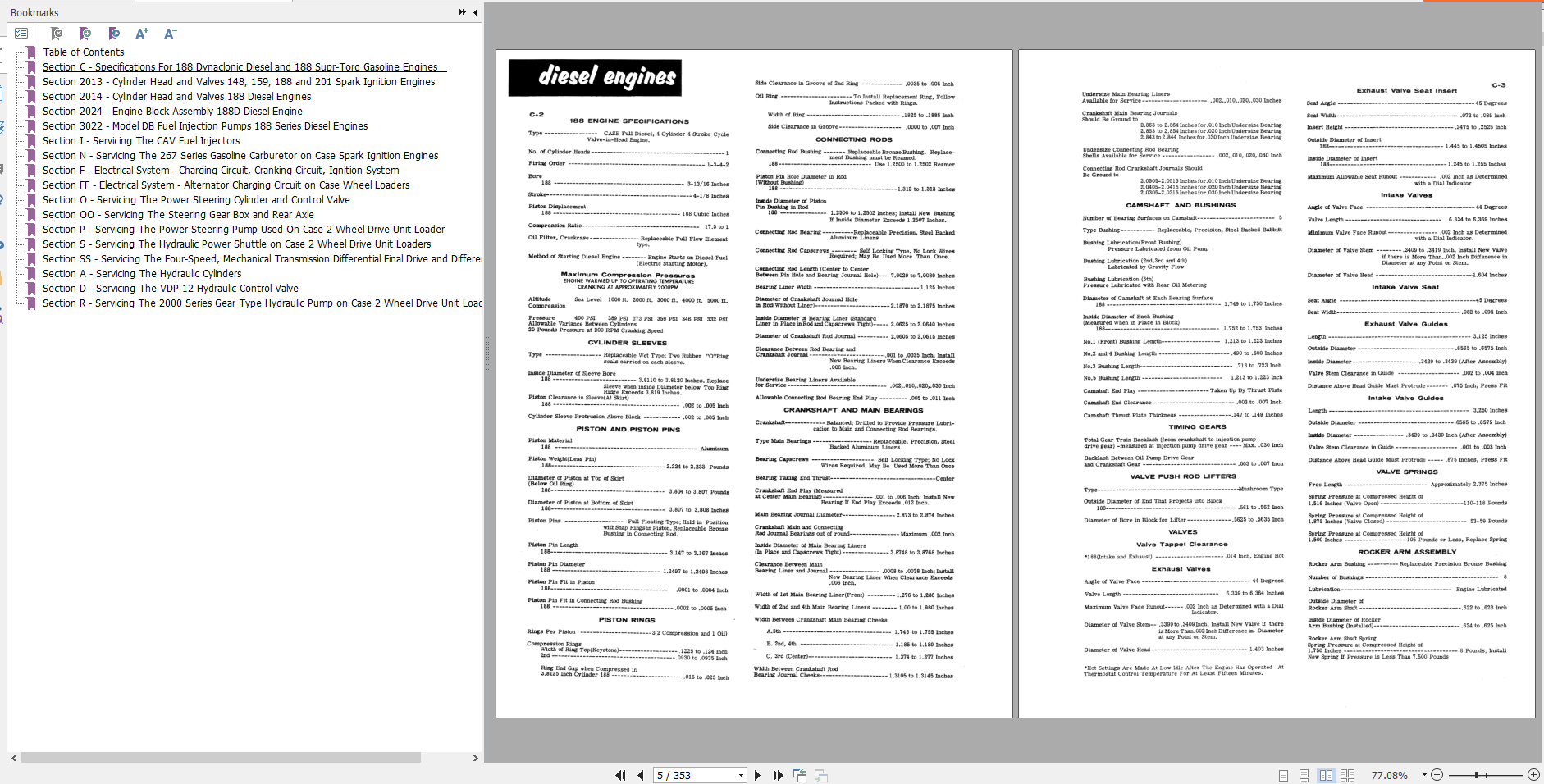1544x784 pixels.
Task: Open Section O Power Steering Cylinder bookmark
Action: tap(196, 199)
